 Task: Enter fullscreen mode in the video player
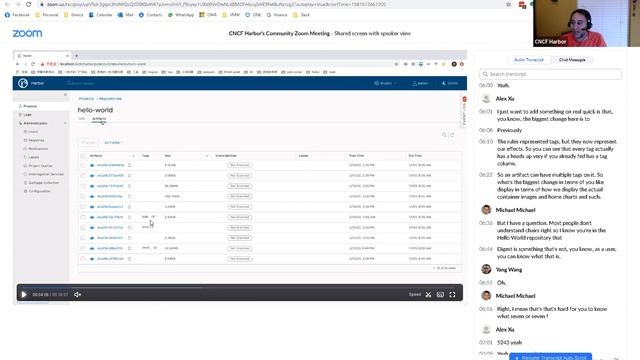click(x=452, y=294)
